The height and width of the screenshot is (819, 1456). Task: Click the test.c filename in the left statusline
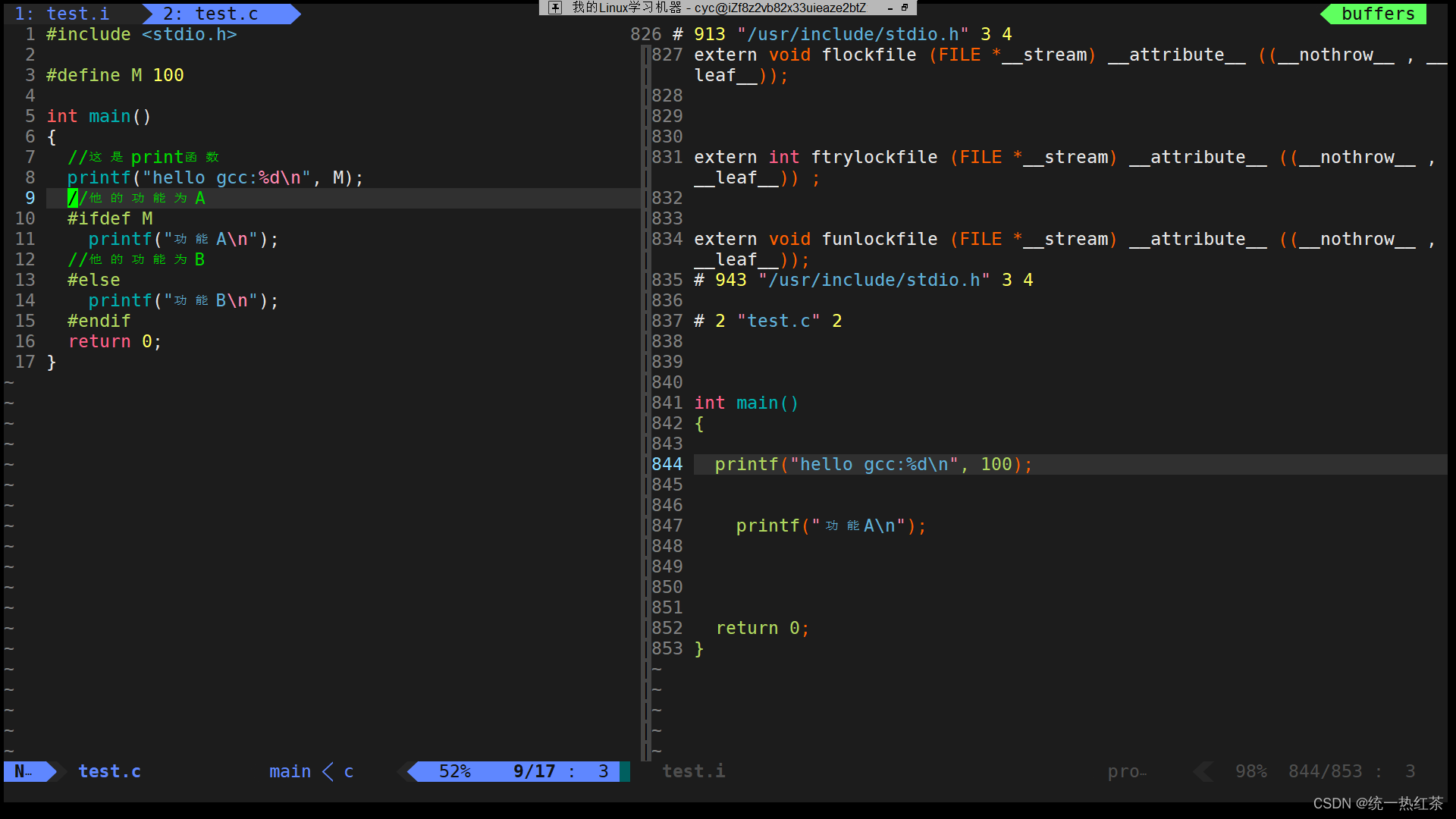[x=109, y=771]
